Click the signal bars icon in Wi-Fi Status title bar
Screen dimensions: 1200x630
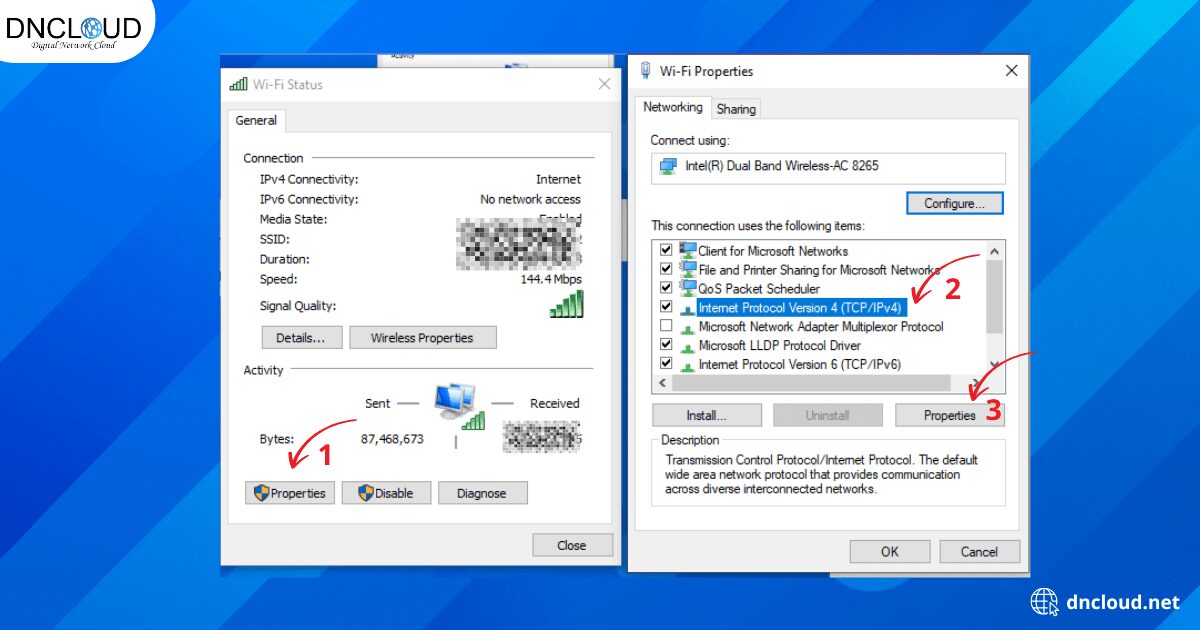(238, 85)
